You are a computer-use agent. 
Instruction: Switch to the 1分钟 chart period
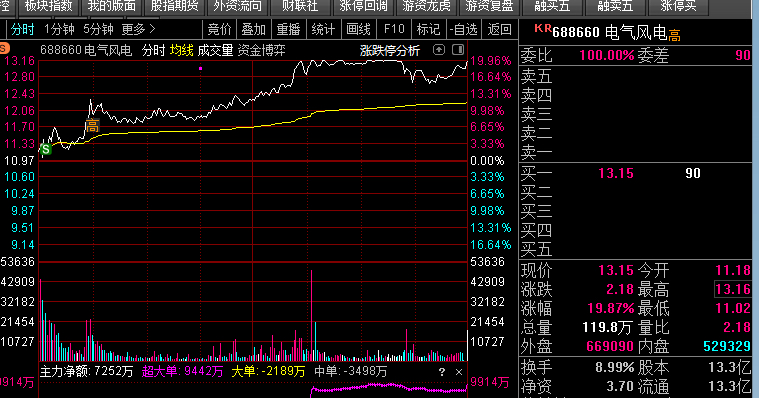[x=59, y=30]
